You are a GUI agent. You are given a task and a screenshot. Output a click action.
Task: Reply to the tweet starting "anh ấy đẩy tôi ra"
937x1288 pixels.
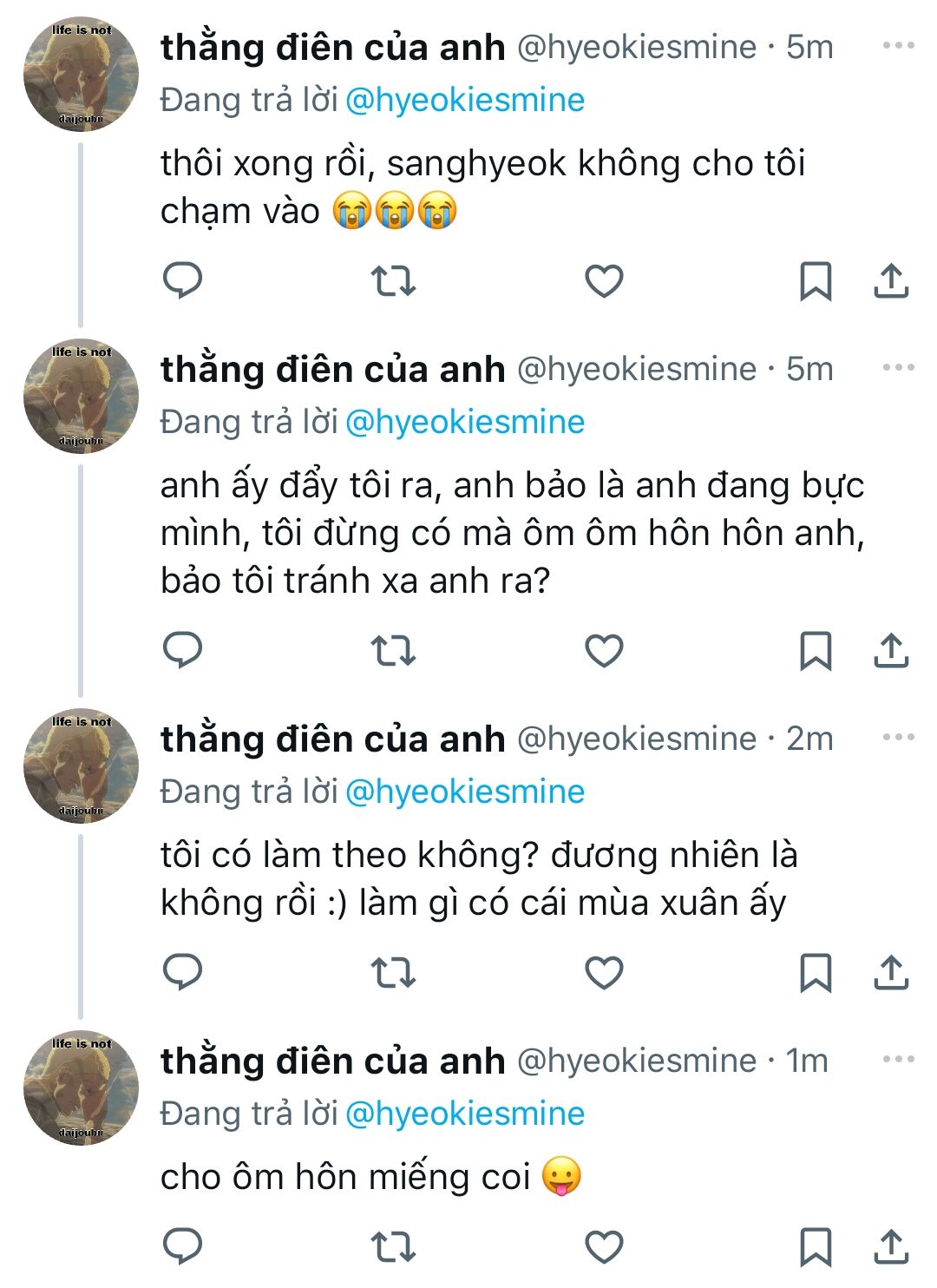tap(183, 650)
